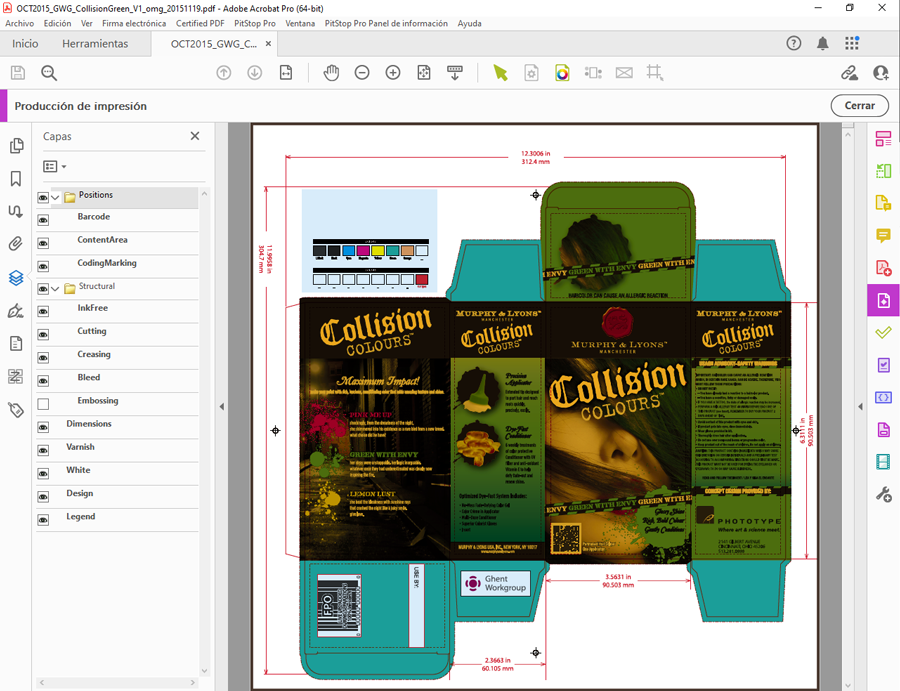Select the Crop pages tool
The height and width of the screenshot is (691, 900).
tap(654, 73)
